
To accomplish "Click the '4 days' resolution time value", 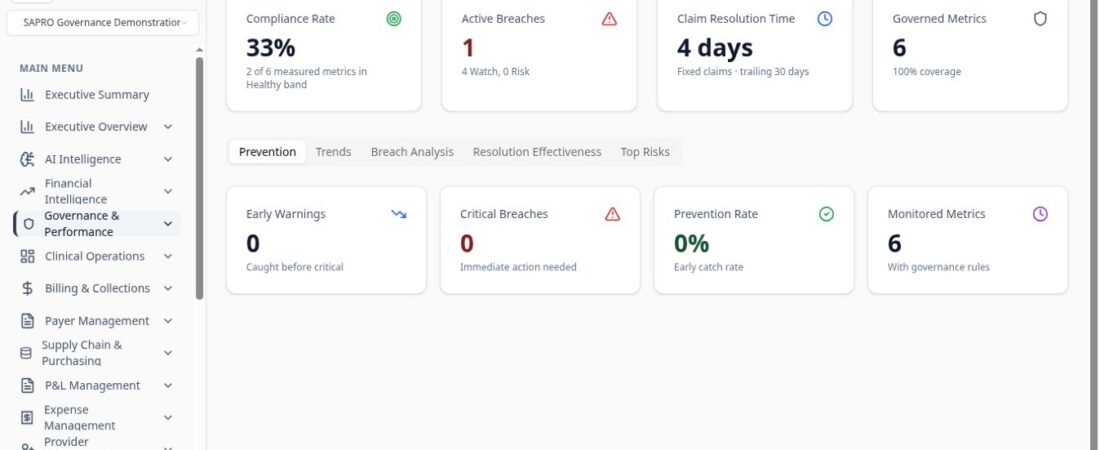I will pyautogui.click(x=715, y=48).
